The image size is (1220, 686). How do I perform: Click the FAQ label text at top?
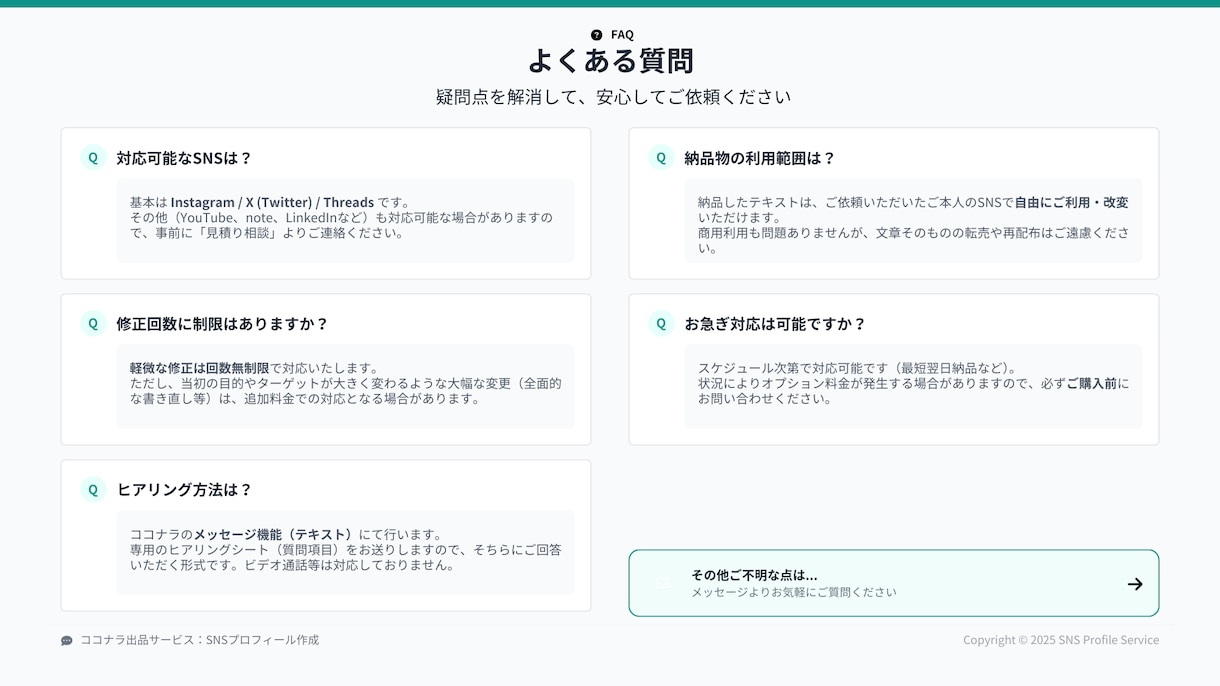(622, 34)
